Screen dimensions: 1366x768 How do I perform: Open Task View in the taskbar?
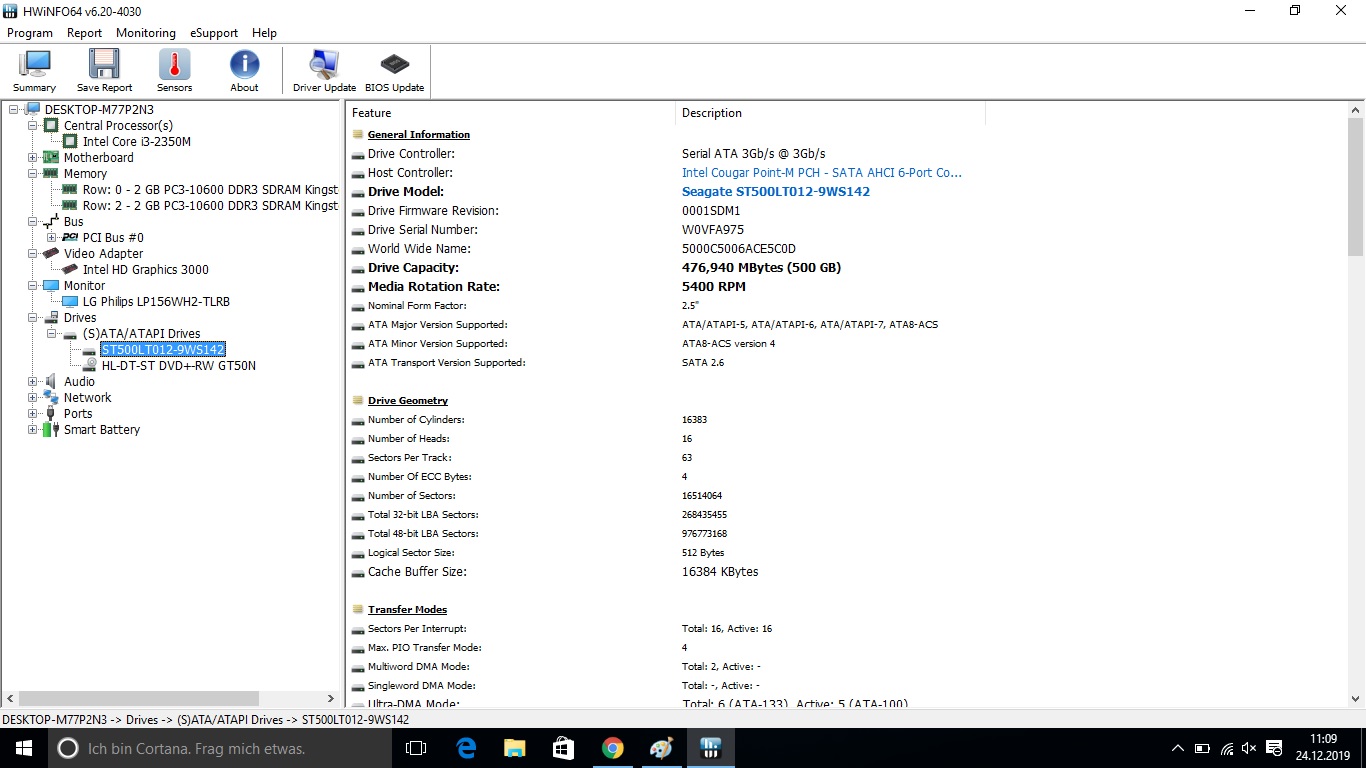coord(416,748)
